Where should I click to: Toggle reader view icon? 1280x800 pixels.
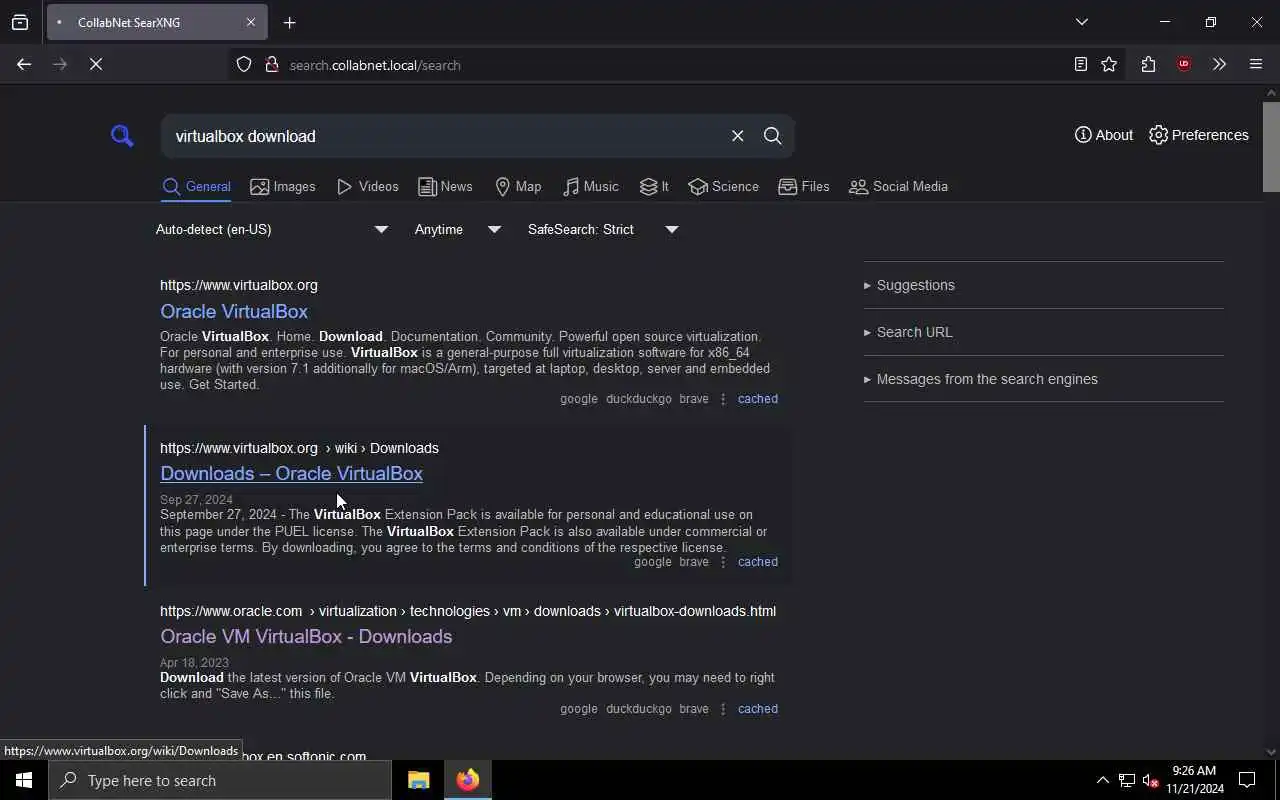tap(1081, 64)
